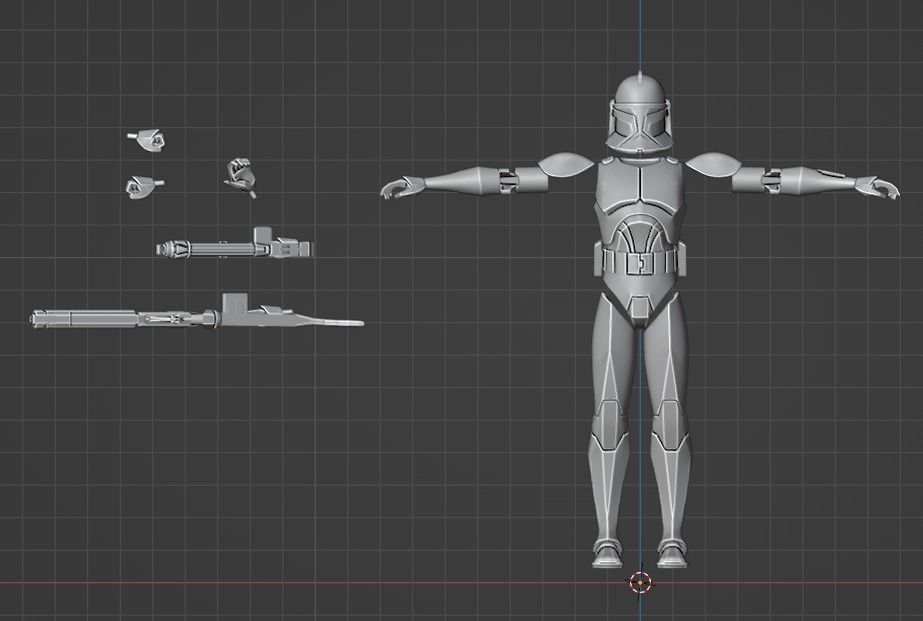
Task: Click the shoulder pauldron left of the helmet
Action: (566, 164)
